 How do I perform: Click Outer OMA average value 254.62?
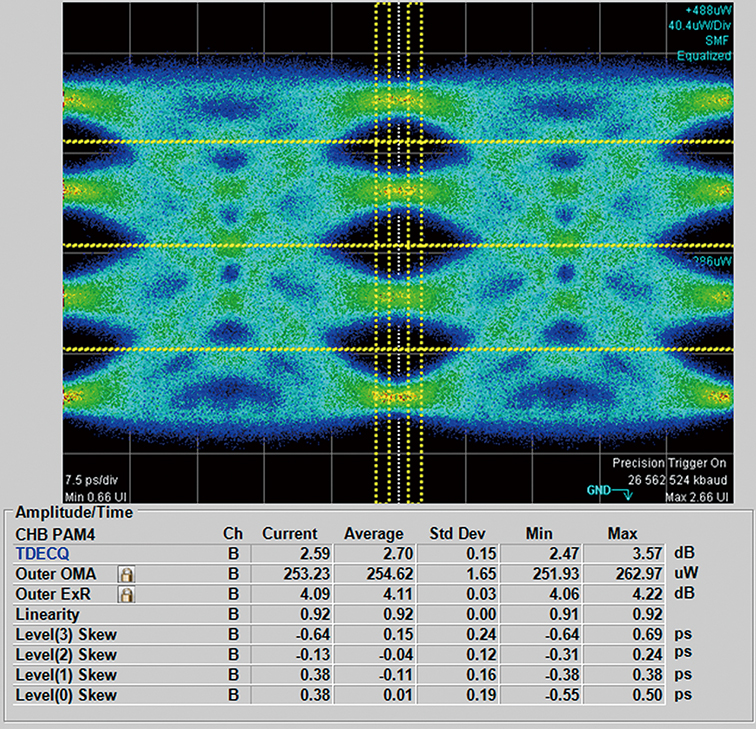point(390,574)
